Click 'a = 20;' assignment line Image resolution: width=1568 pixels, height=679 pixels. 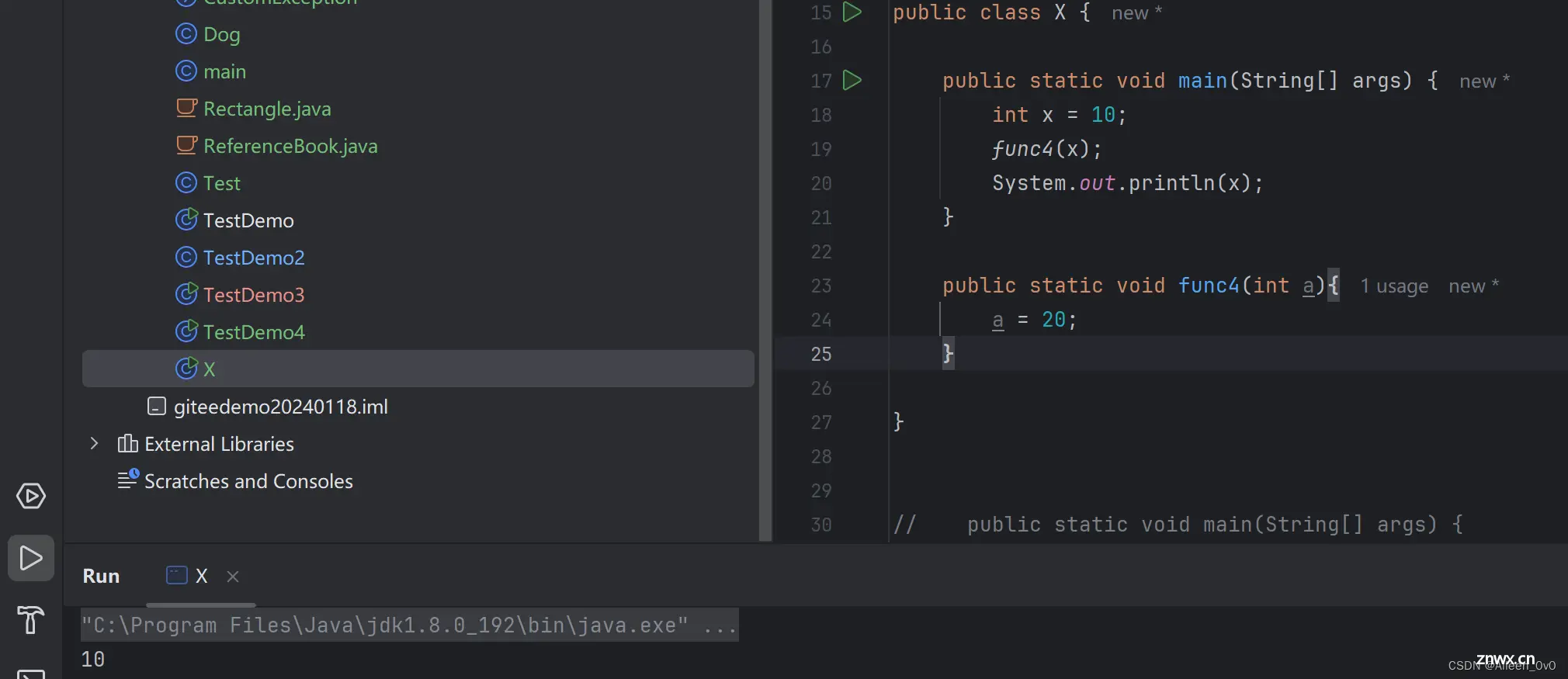(1035, 320)
